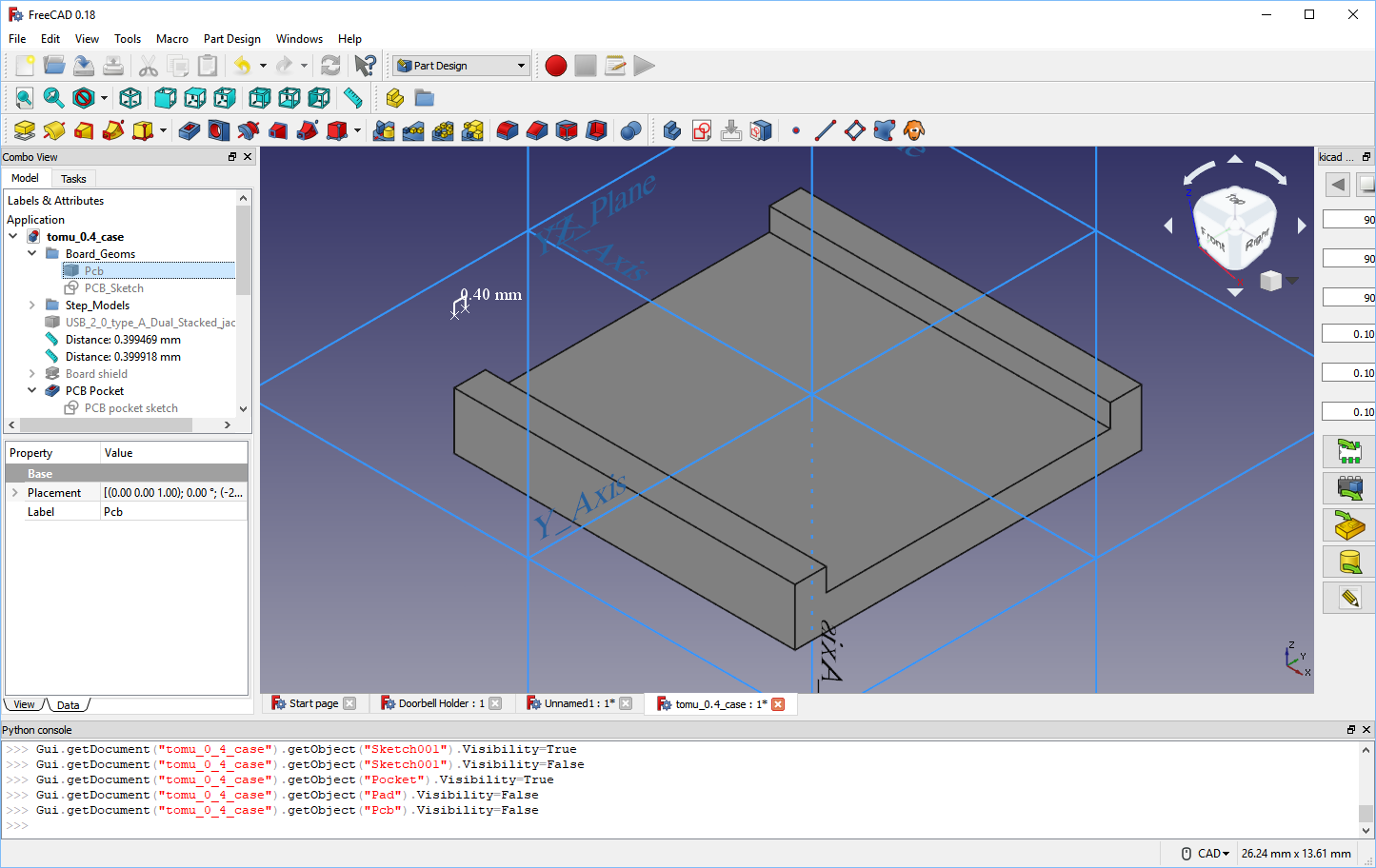Viewport: 1376px width, 868px height.
Task: Start macro recording with red record button
Action: pos(555,66)
